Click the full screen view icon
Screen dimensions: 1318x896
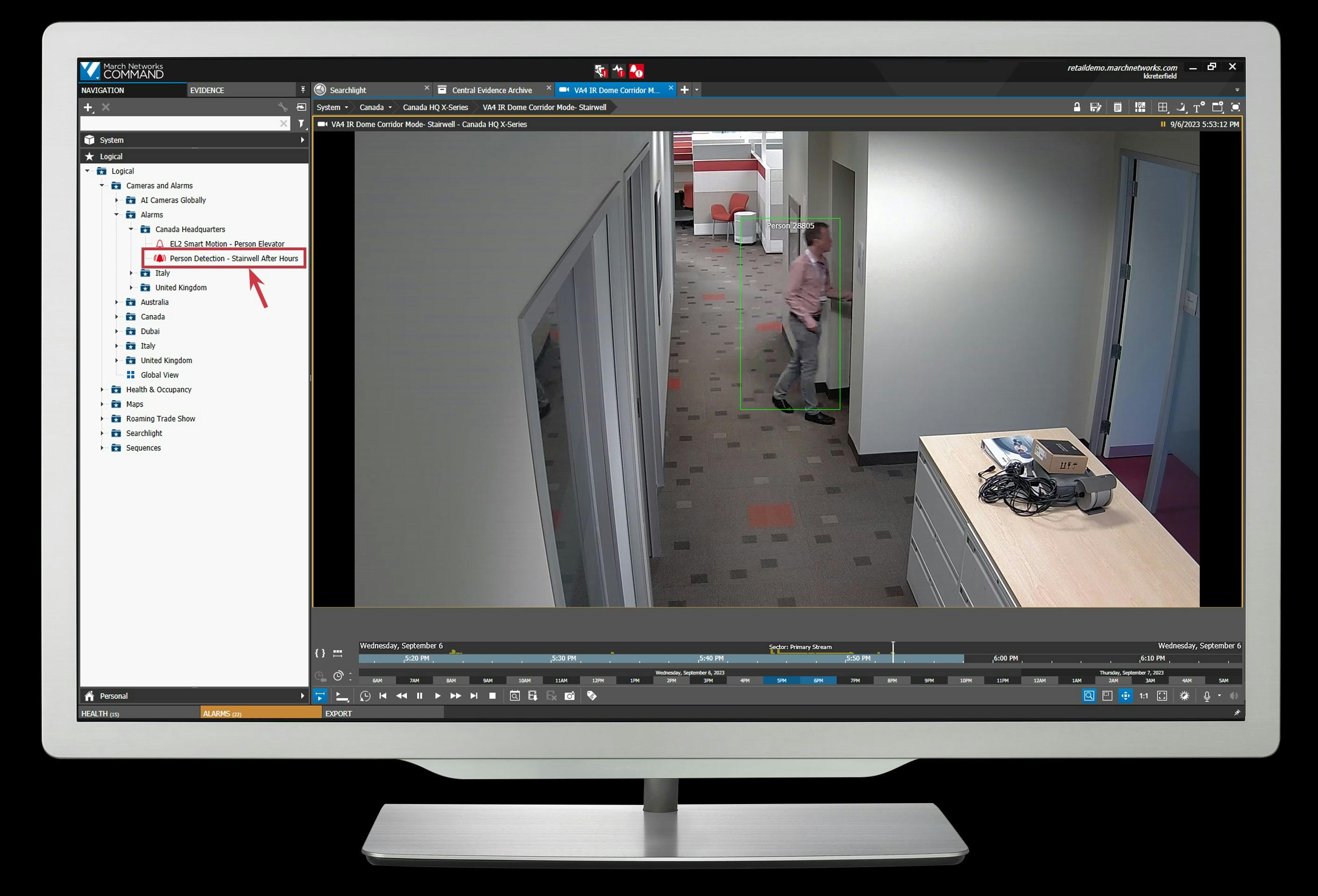1236,107
